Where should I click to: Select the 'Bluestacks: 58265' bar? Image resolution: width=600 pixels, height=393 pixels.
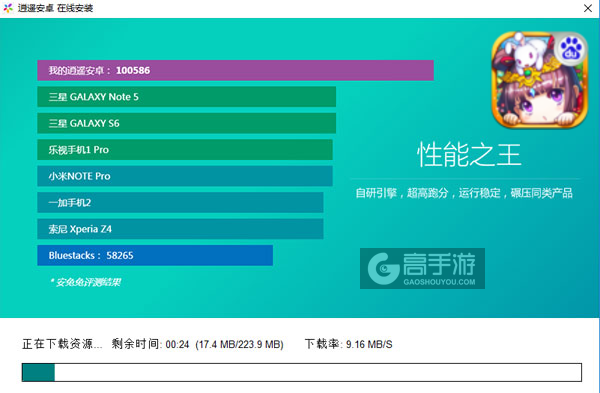point(155,255)
